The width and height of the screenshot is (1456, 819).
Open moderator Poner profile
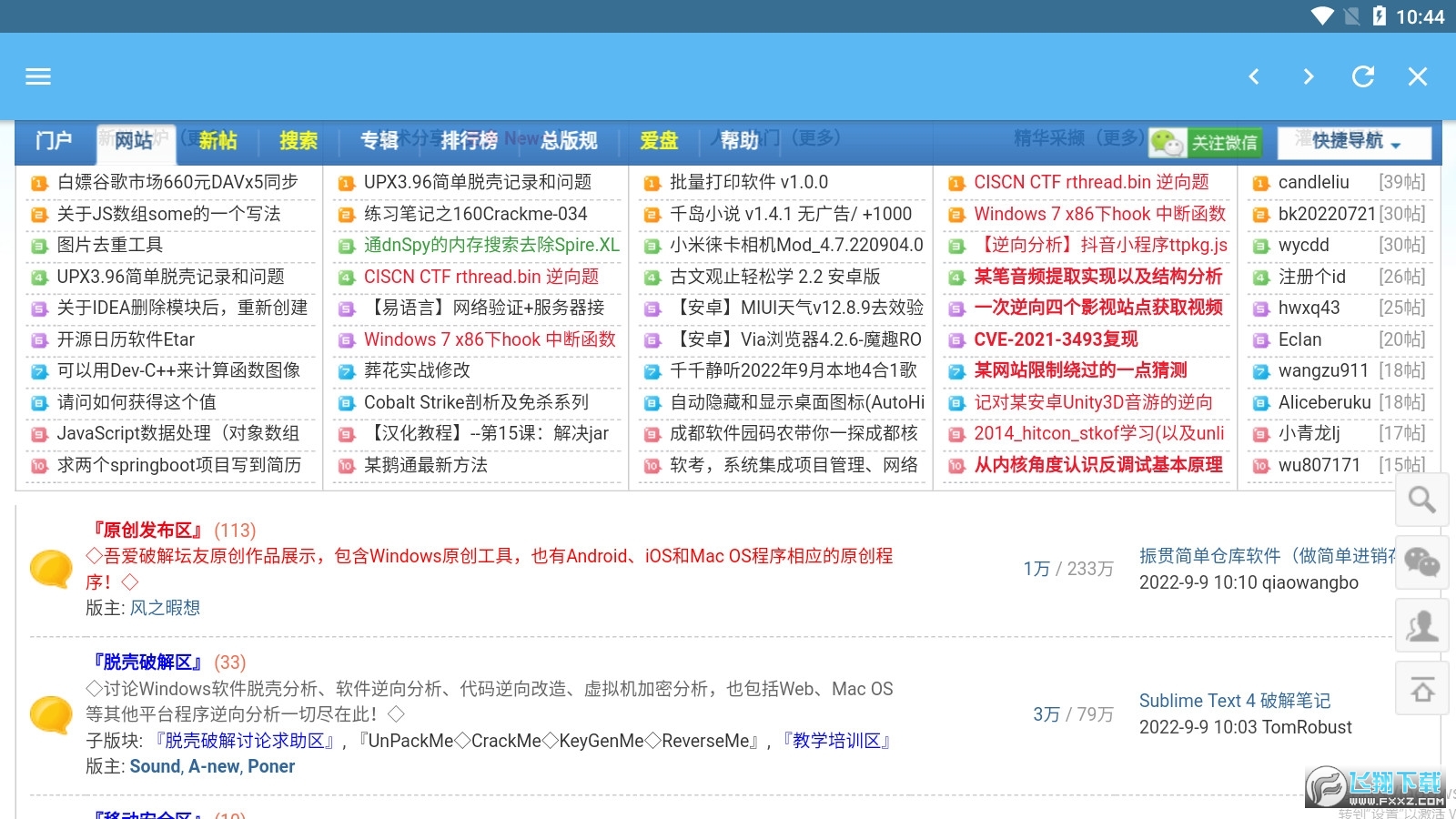tap(271, 767)
